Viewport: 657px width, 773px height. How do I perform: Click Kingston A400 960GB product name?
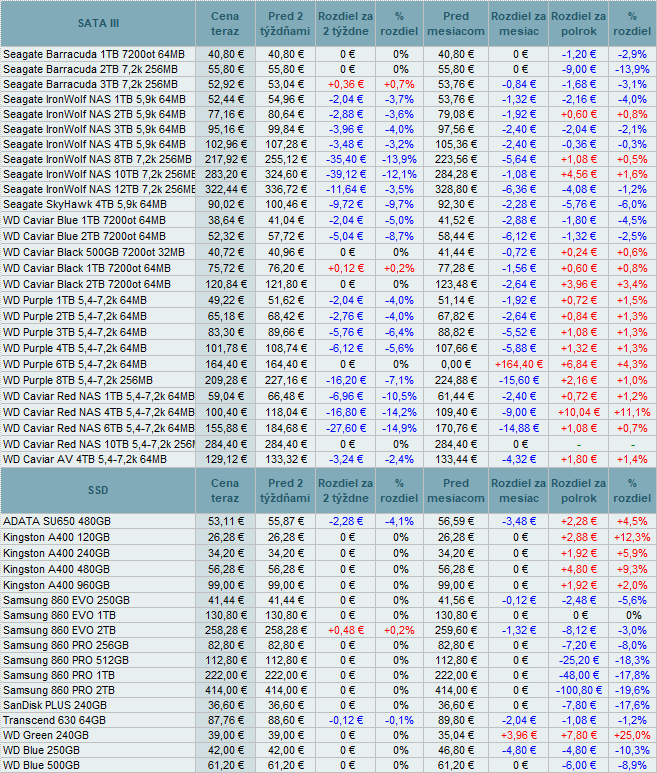click(56, 586)
